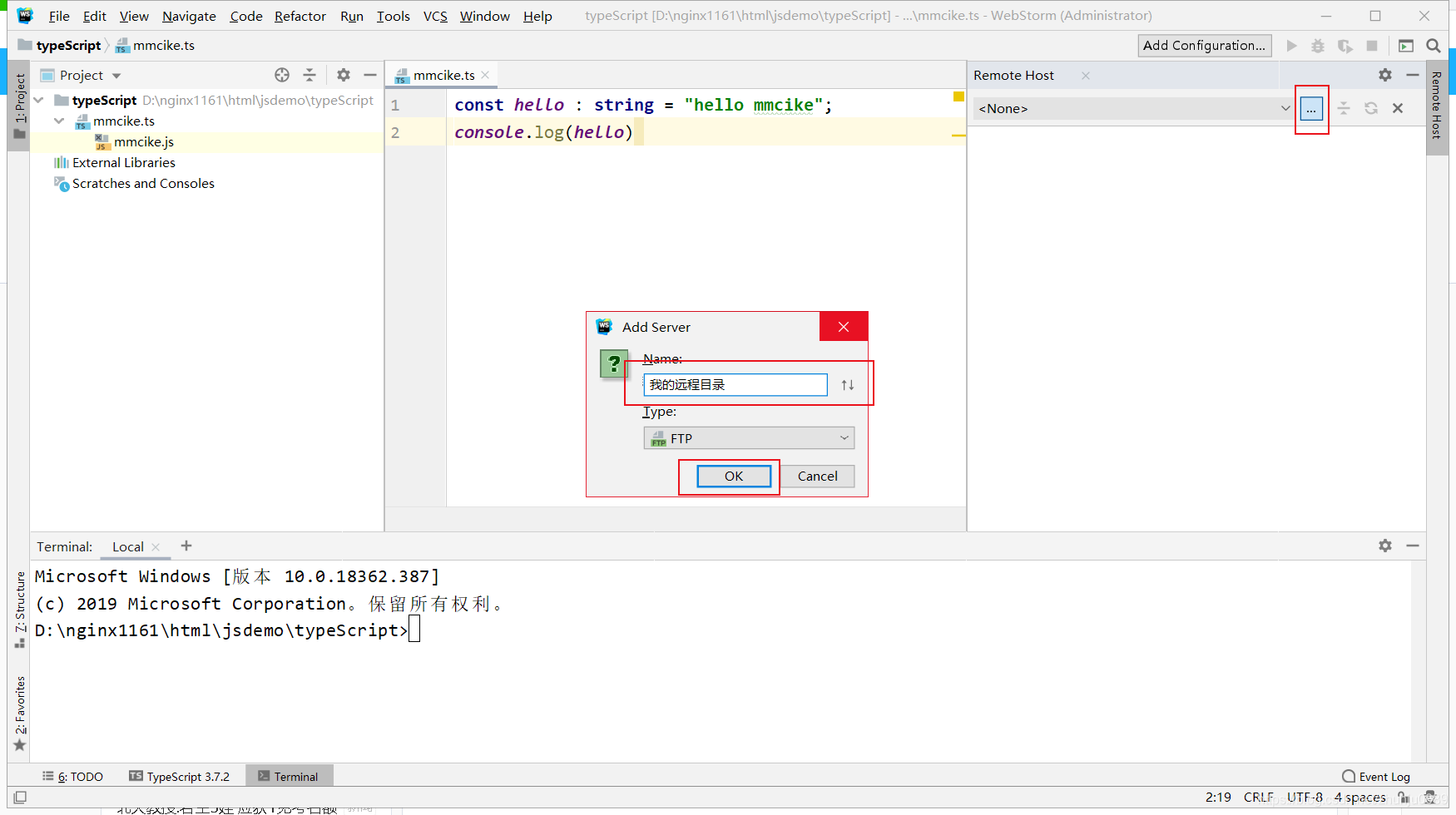The image size is (1456, 815).
Task: Click Collapse All icon in Project panel
Action: (x=310, y=75)
